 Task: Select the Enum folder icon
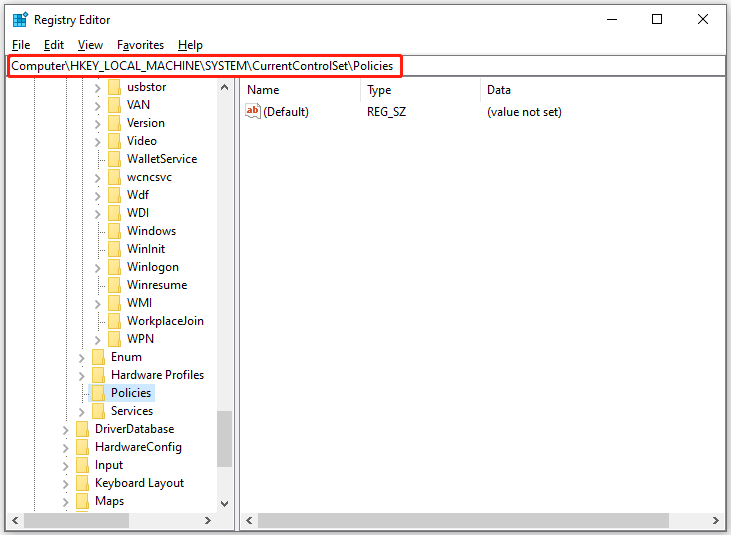(x=98, y=357)
